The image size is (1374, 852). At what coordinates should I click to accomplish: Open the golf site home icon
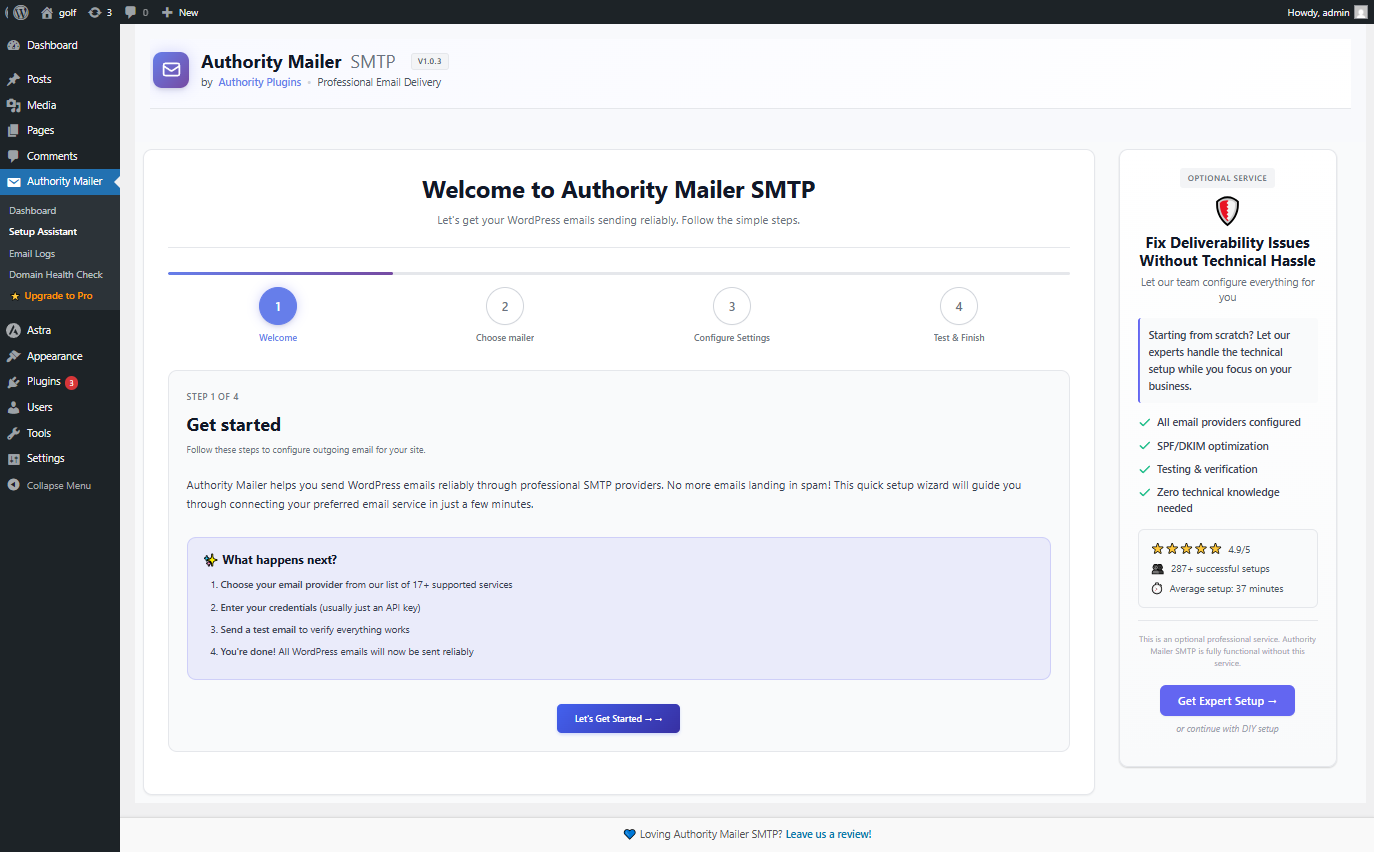[47, 12]
